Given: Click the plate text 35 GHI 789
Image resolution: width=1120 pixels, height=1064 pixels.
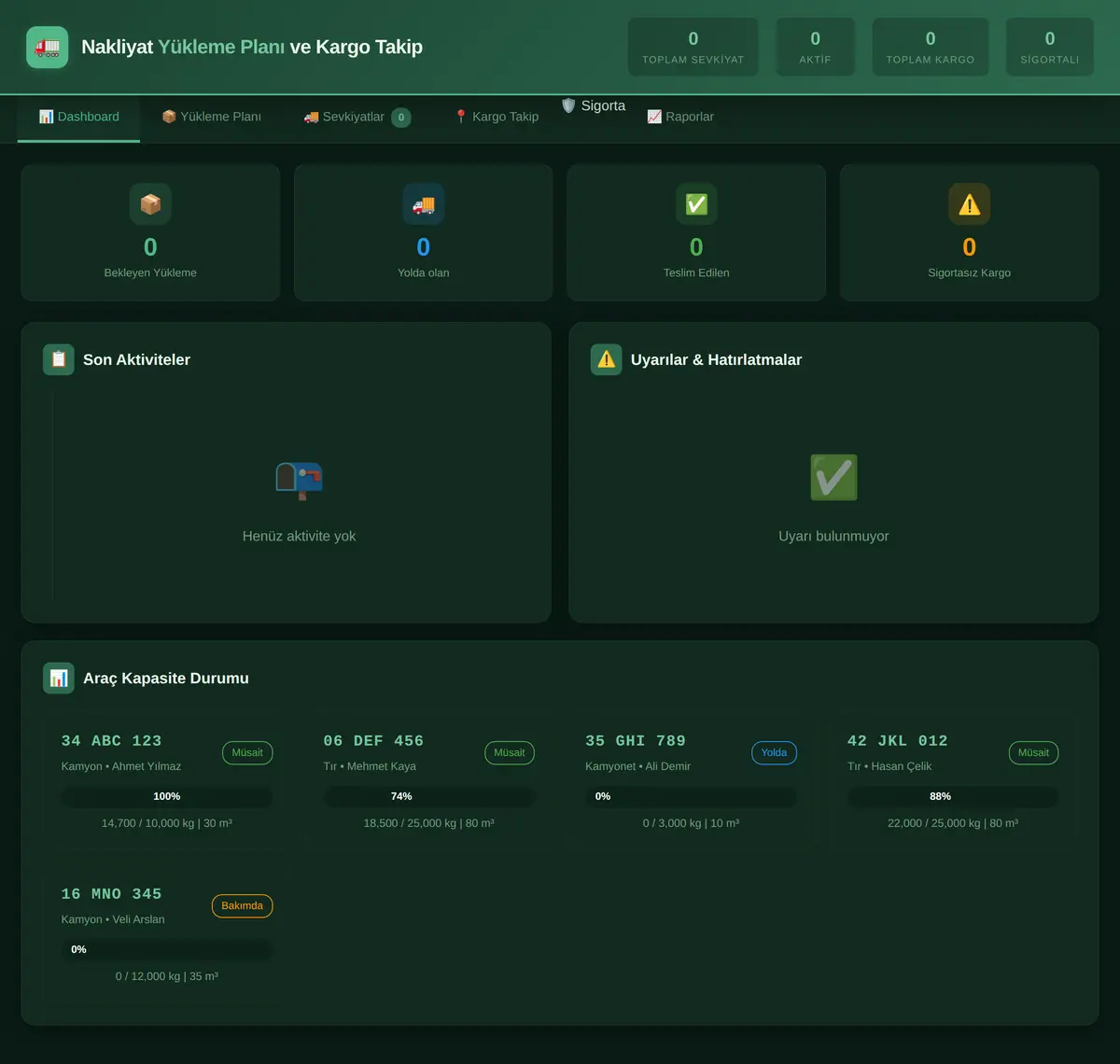Looking at the screenshot, I should [x=636, y=741].
